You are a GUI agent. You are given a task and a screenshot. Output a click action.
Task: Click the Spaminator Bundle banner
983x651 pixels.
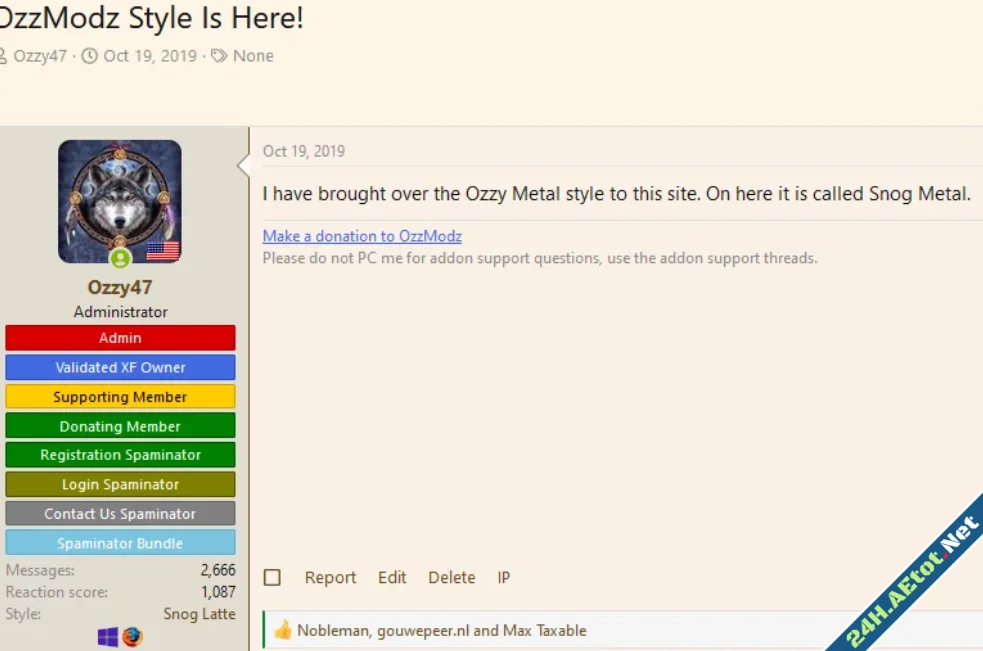[120, 543]
